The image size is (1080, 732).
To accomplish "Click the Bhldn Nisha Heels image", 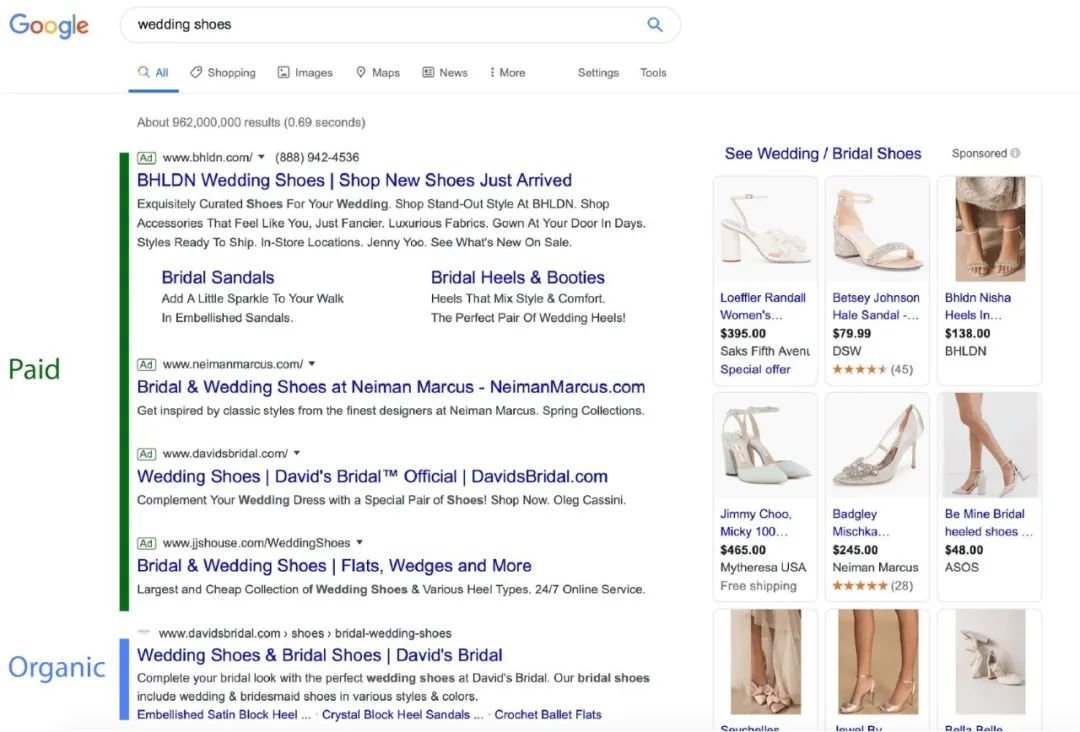I will coord(989,229).
